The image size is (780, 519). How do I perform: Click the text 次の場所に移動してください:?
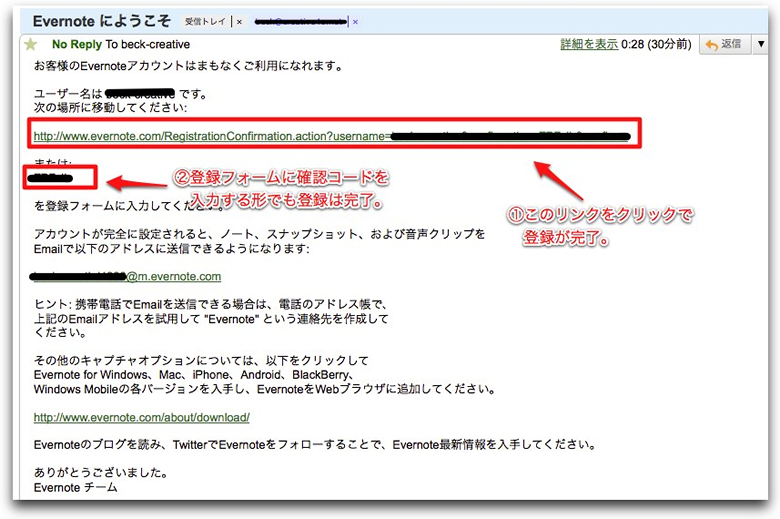coord(110,107)
